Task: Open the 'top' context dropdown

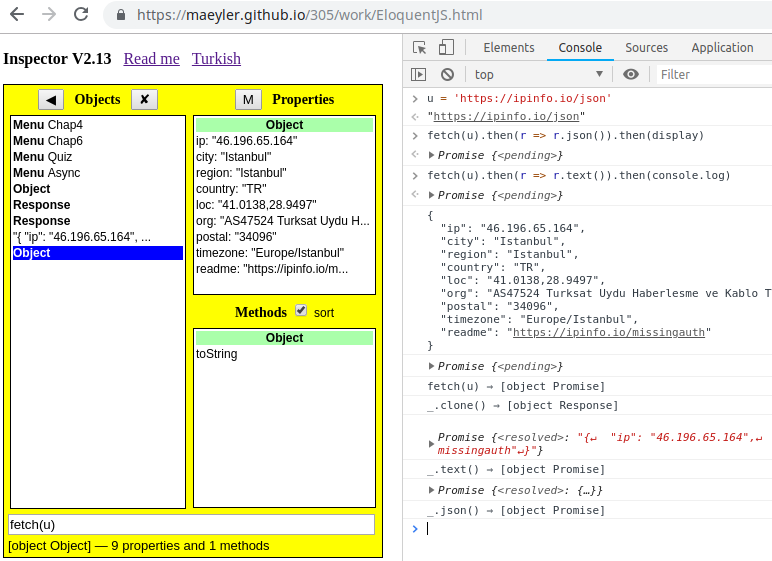Action: (x=539, y=74)
